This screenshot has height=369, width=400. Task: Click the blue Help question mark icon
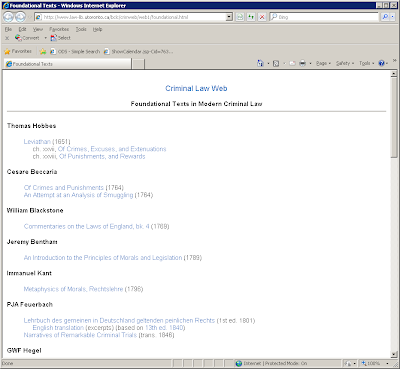pyautogui.click(x=382, y=63)
